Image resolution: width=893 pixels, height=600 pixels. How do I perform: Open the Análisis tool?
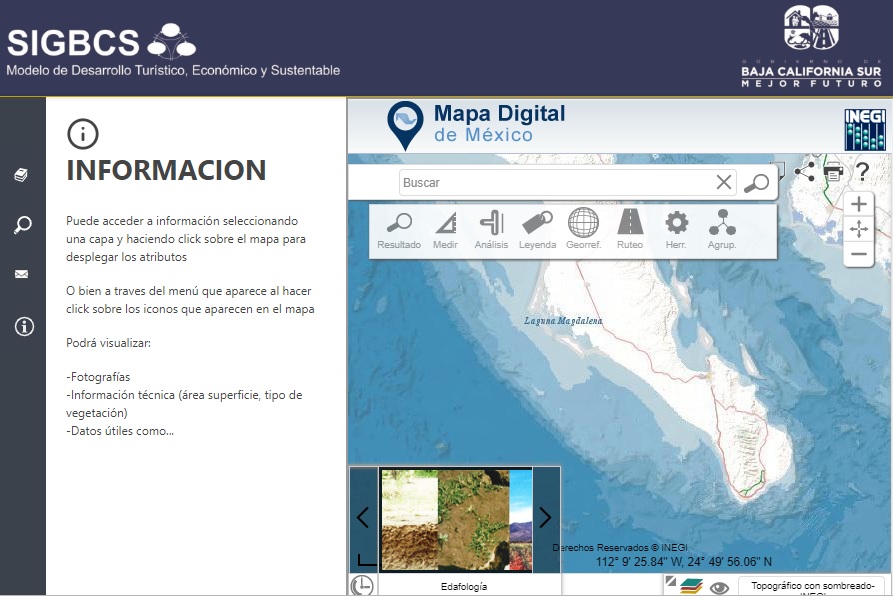[x=491, y=230]
